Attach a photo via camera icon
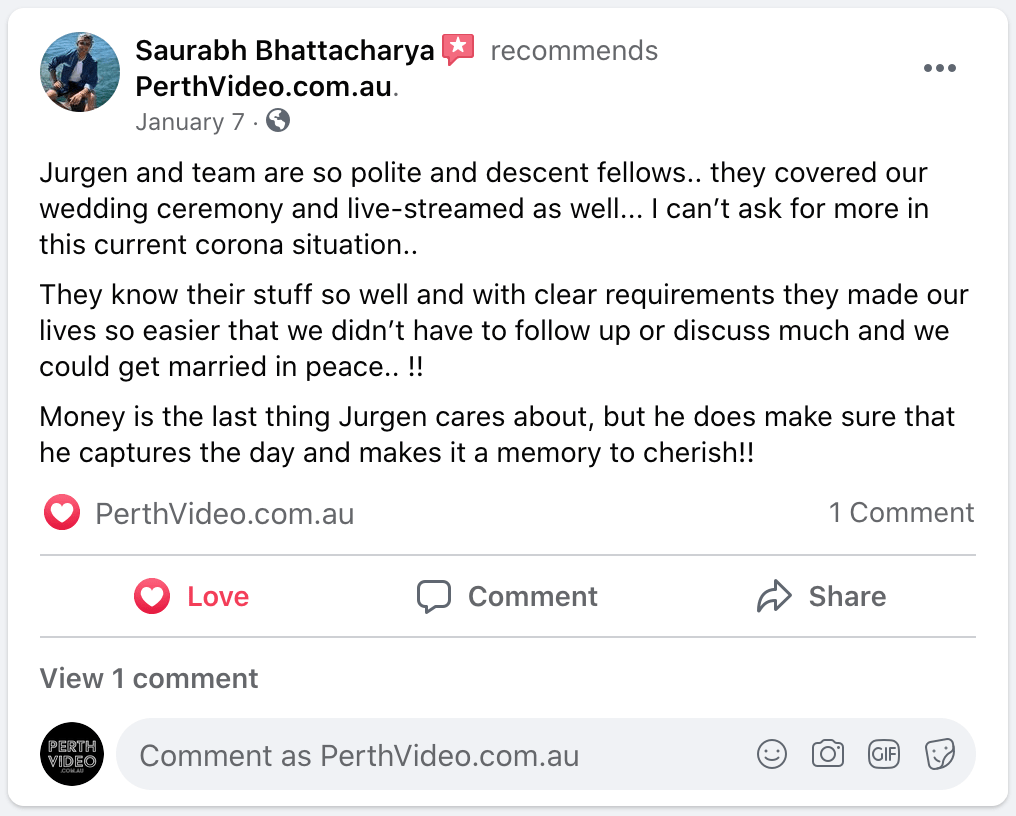The image size is (1016, 816). tap(828, 754)
